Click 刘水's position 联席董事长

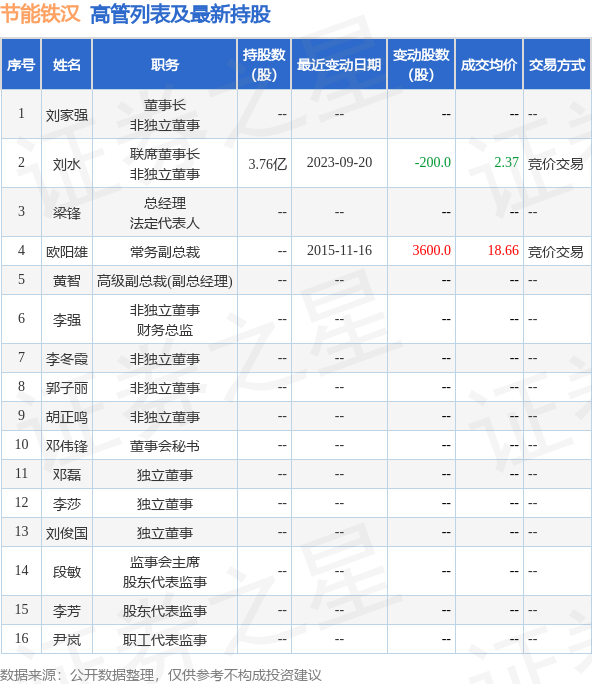point(164,154)
